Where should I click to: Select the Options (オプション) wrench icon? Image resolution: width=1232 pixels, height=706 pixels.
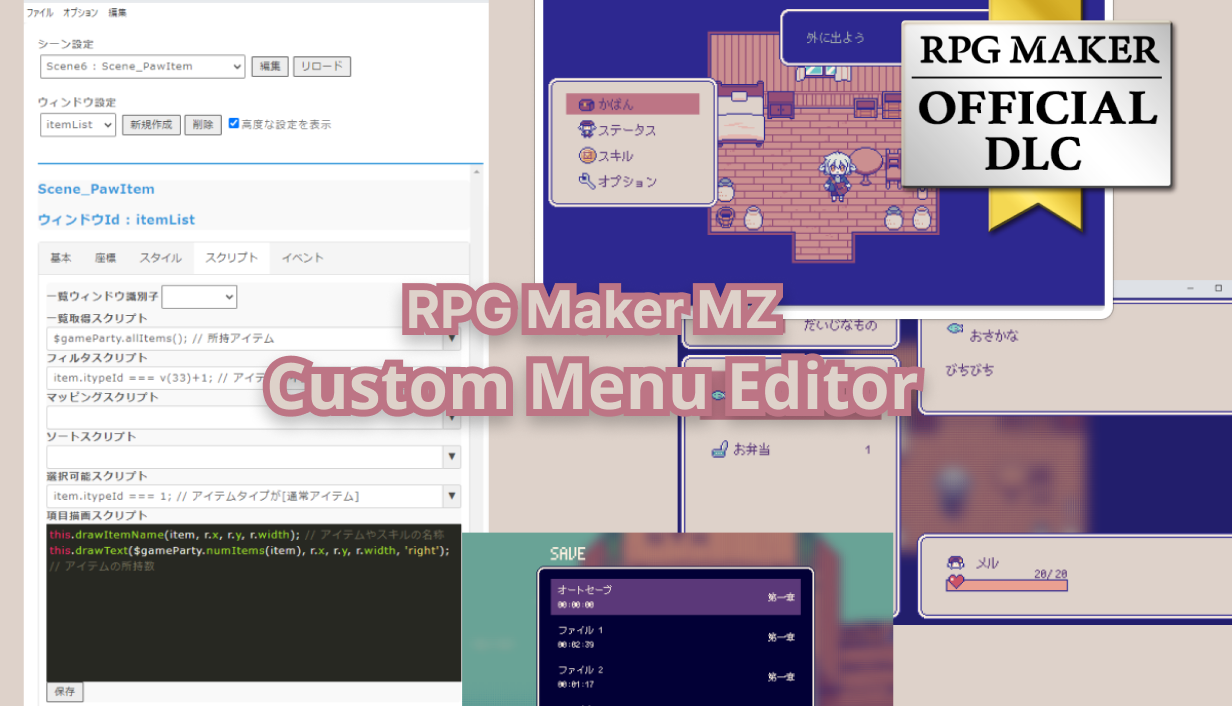click(x=587, y=182)
